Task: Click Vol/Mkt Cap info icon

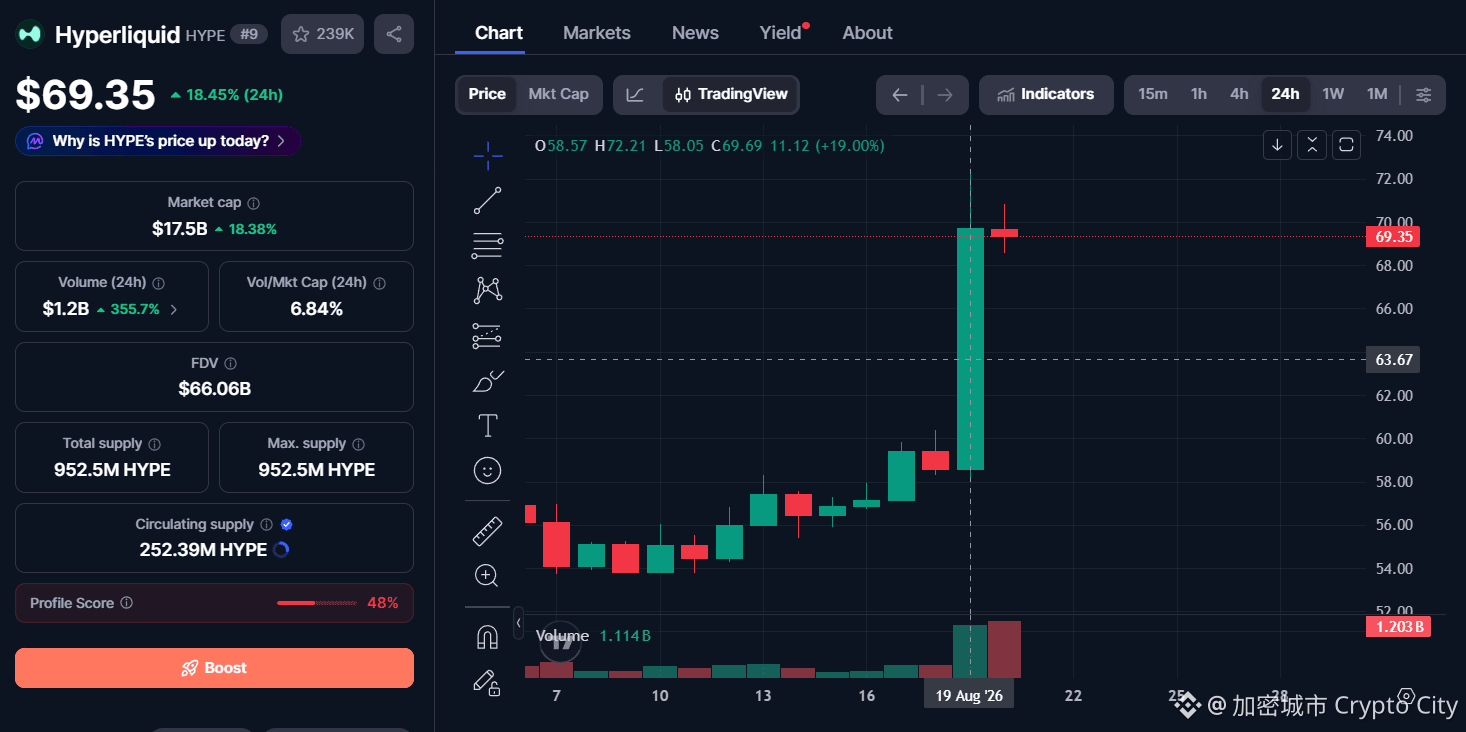Action: tap(379, 283)
